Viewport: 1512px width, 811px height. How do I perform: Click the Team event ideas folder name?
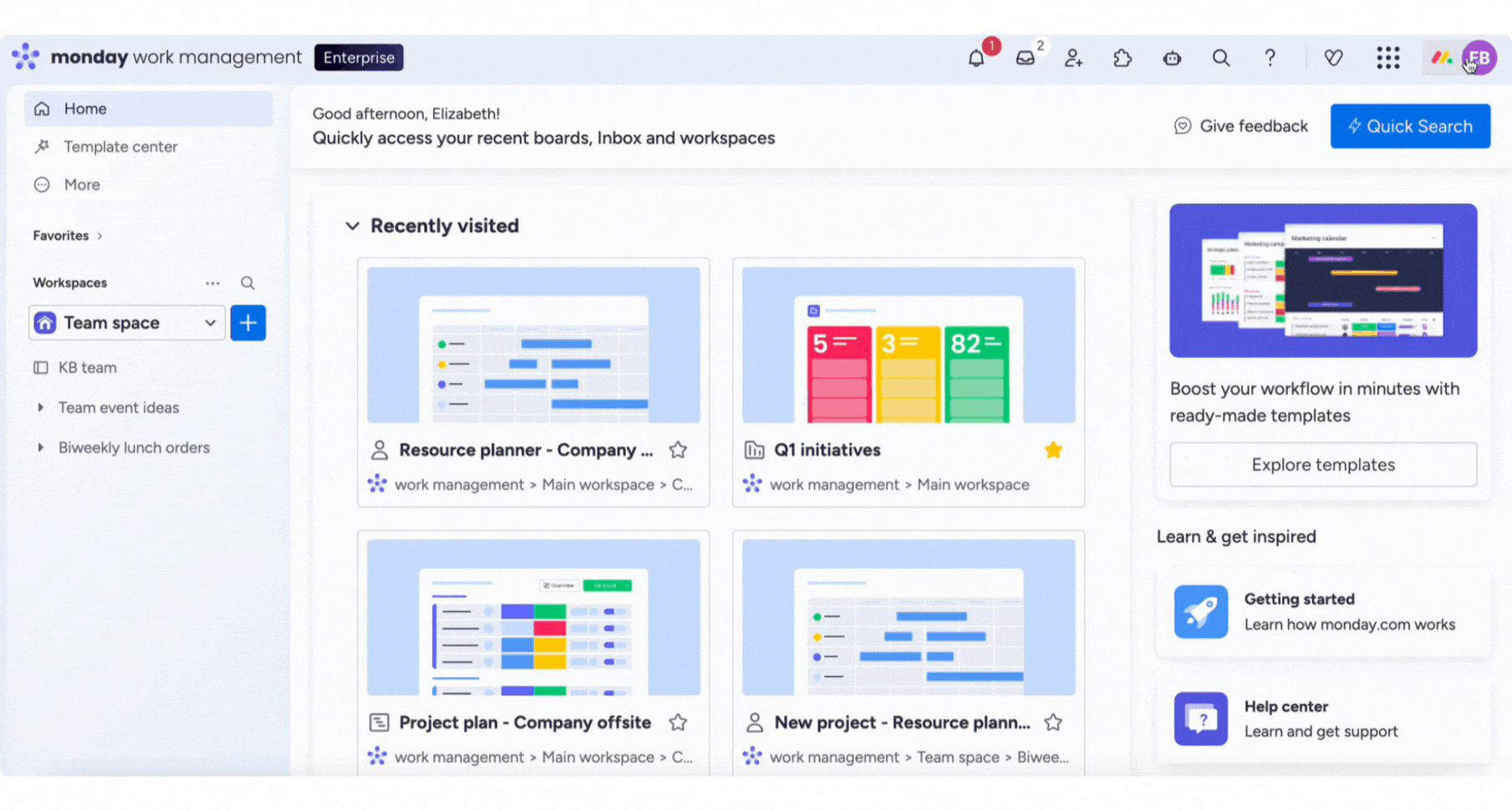pos(119,408)
